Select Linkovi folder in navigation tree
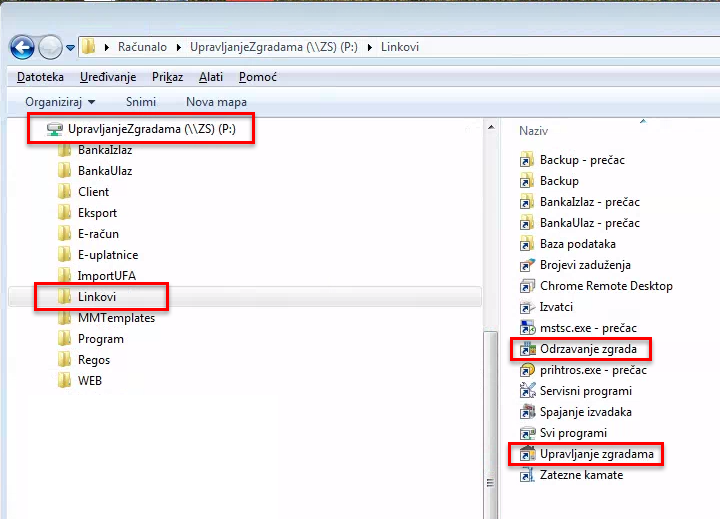The height and width of the screenshot is (519, 720). pyautogui.click(x=97, y=297)
